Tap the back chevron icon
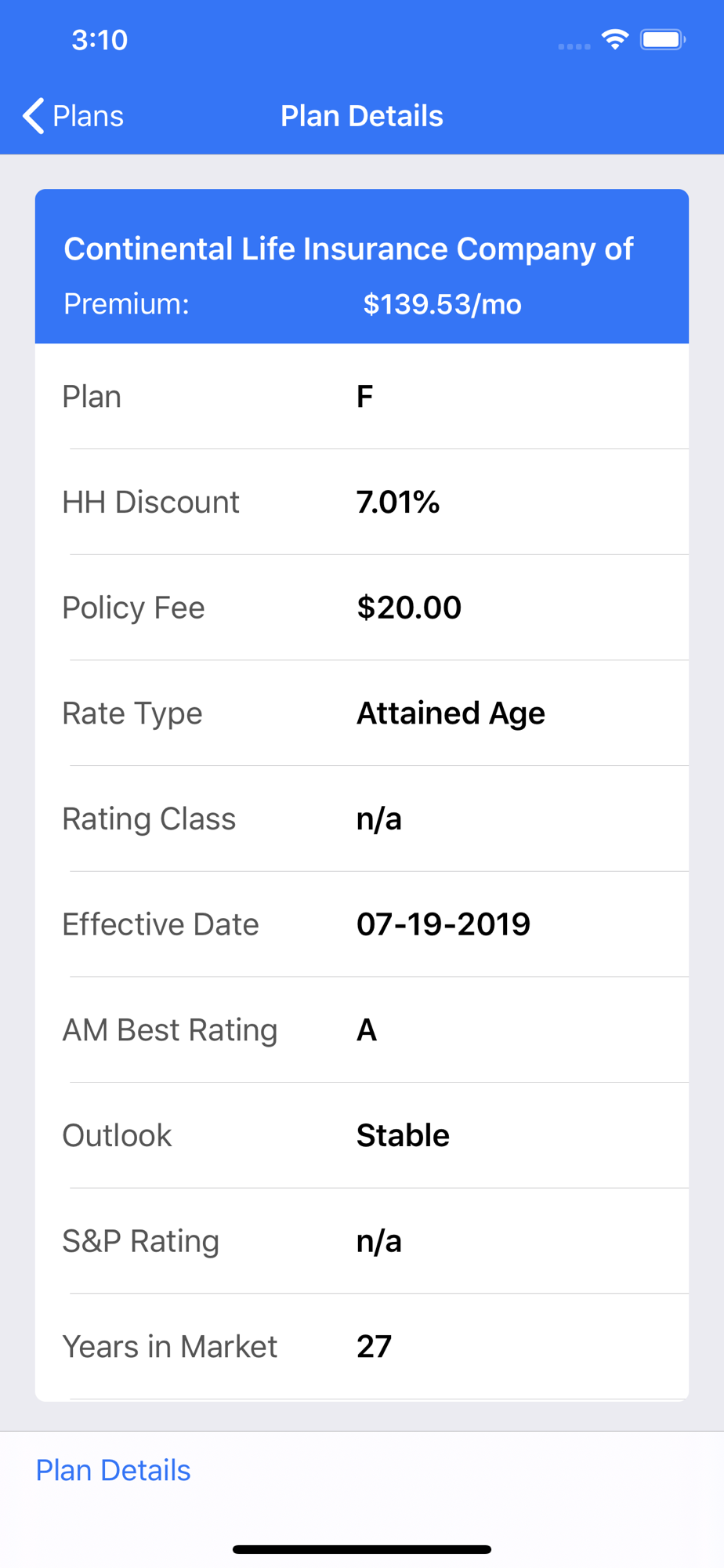This screenshot has height=1568, width=724. (33, 116)
